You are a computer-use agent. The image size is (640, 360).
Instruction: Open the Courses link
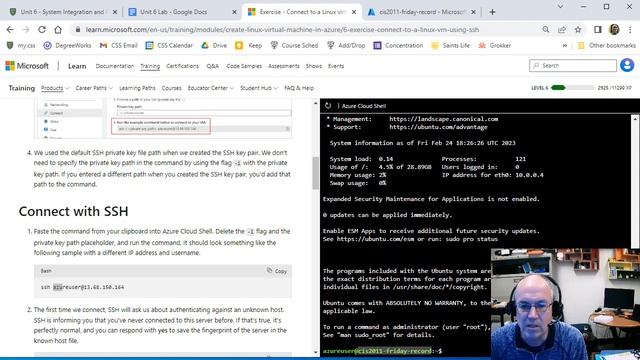pos(171,88)
